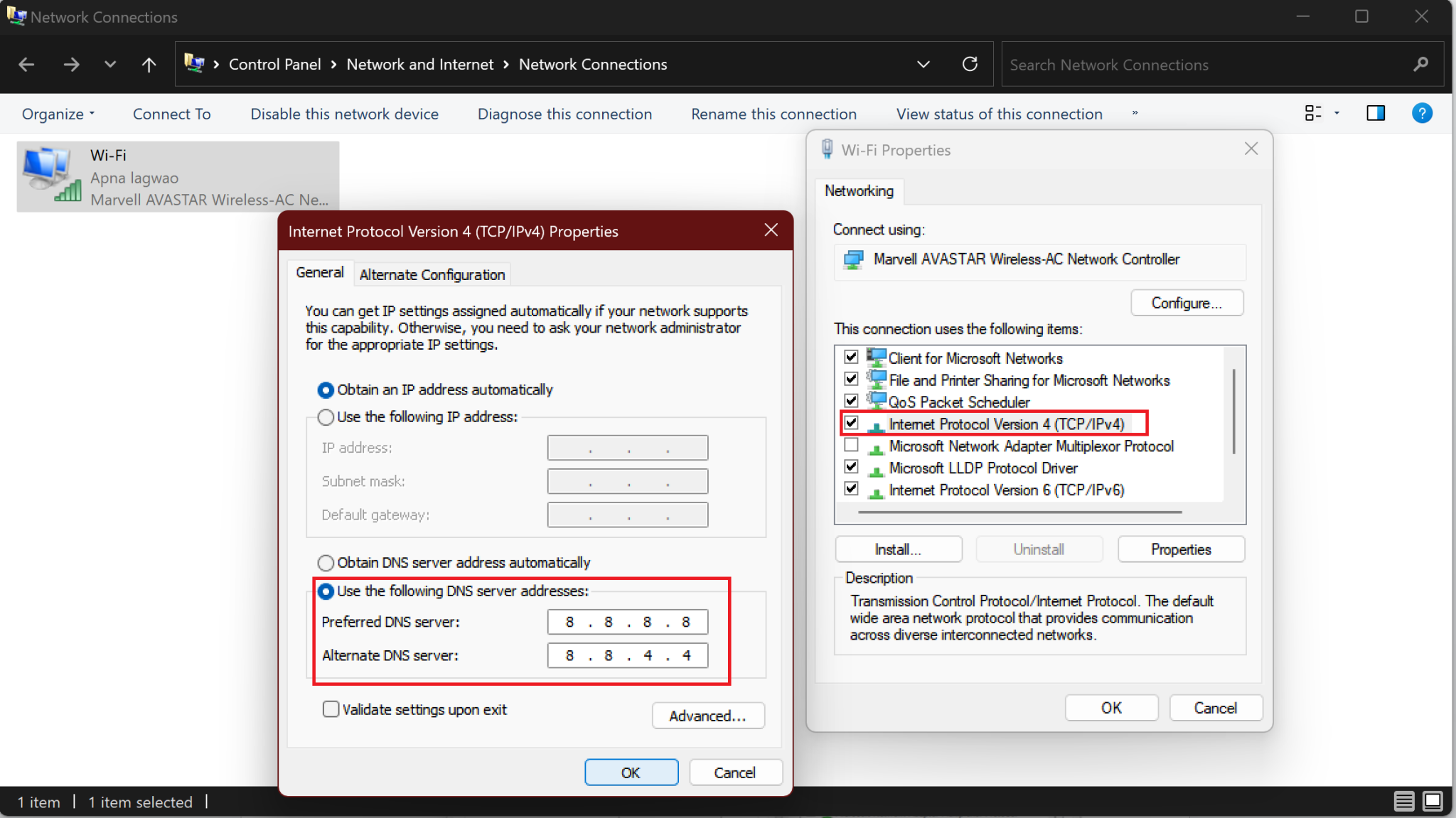
Task: Click the Microsoft LLDP Protocol Driver icon
Action: tap(876, 468)
